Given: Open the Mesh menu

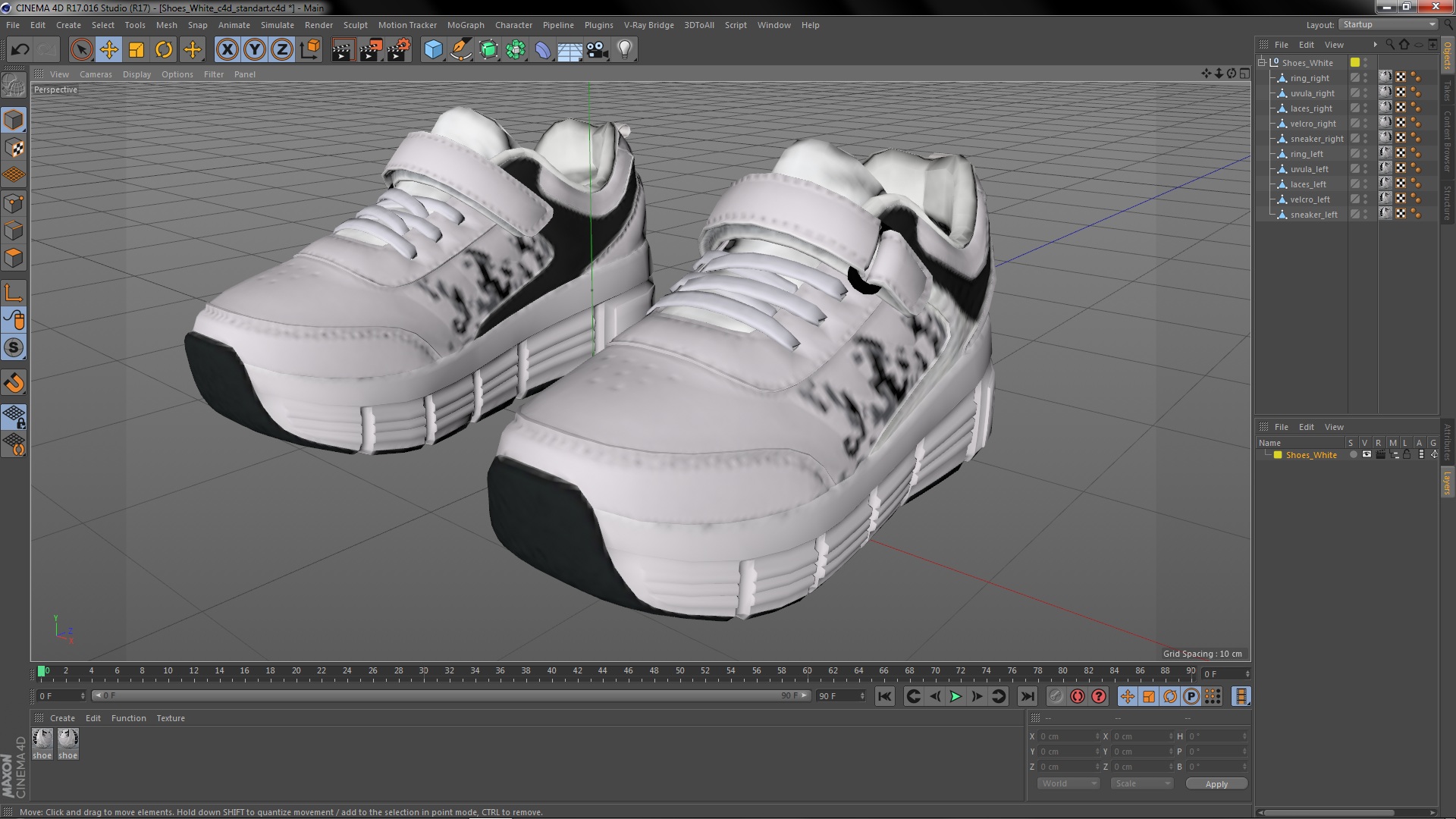Looking at the screenshot, I should pos(166,25).
